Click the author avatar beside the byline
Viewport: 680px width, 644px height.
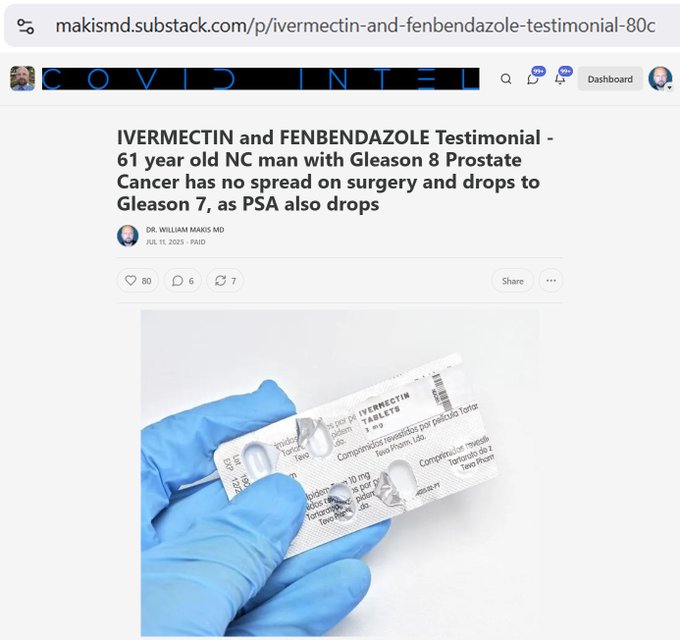tap(128, 235)
